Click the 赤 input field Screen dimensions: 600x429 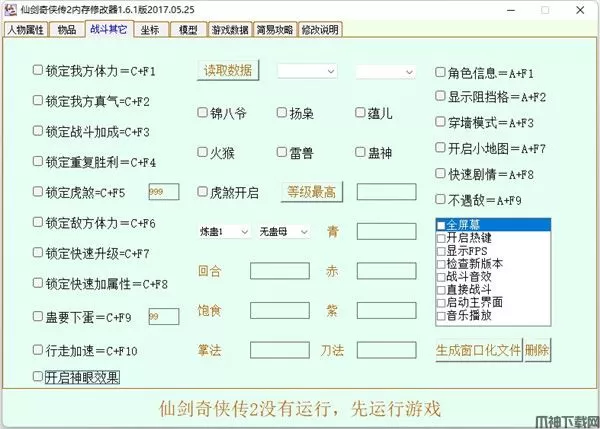[x=386, y=271]
